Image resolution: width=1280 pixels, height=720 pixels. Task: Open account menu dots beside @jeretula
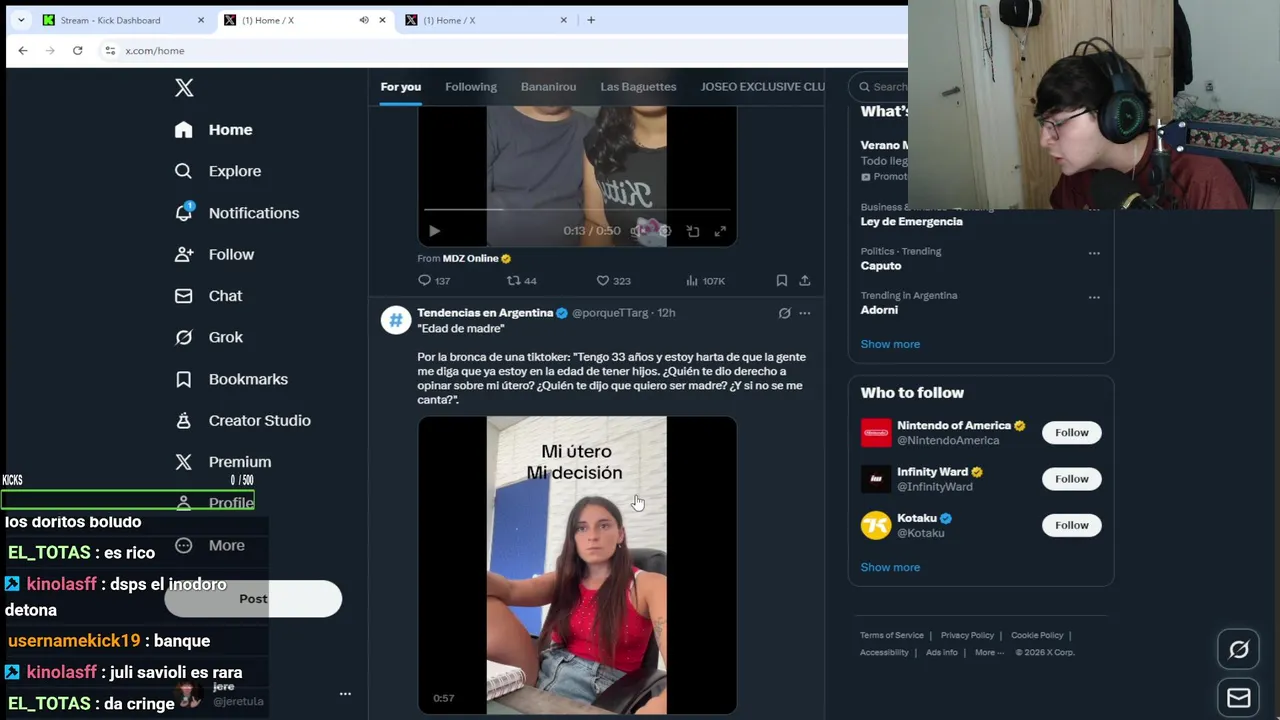(x=345, y=694)
